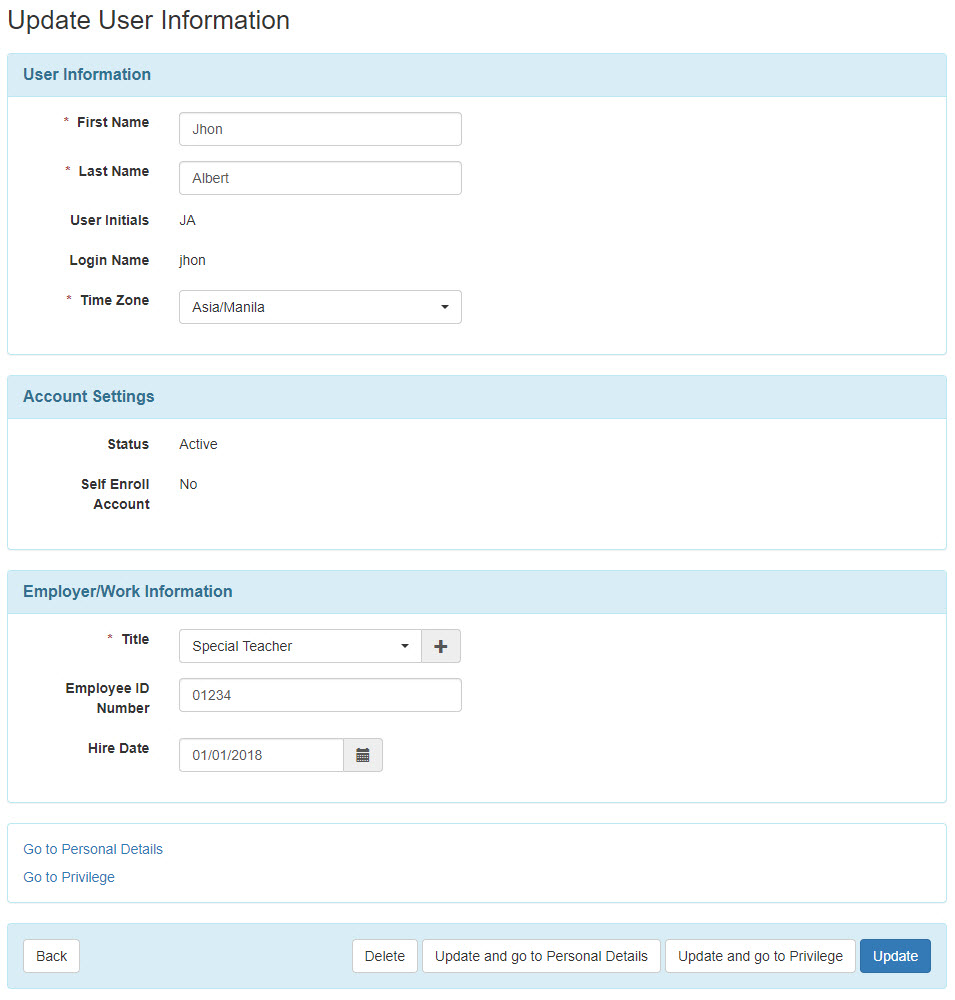This screenshot has height=1000, width=955.
Task: Click the First Name input field
Action: [x=320, y=129]
